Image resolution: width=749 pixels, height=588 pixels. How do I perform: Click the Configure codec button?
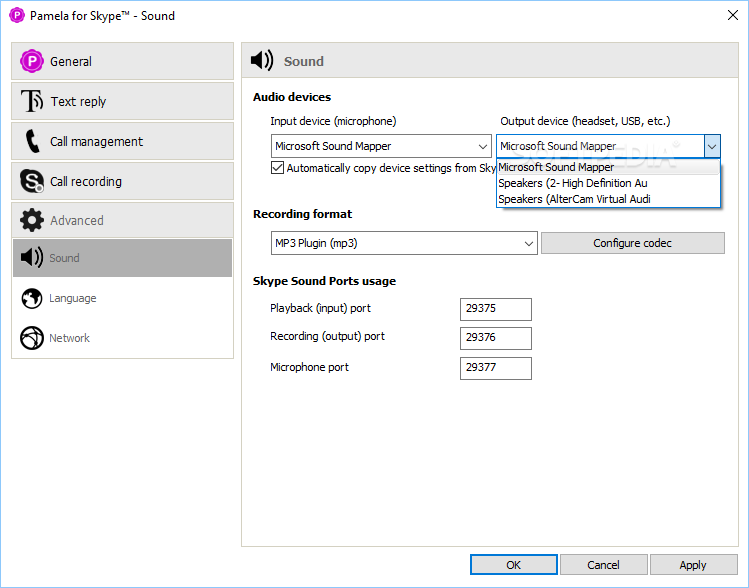pyautogui.click(x=632, y=243)
